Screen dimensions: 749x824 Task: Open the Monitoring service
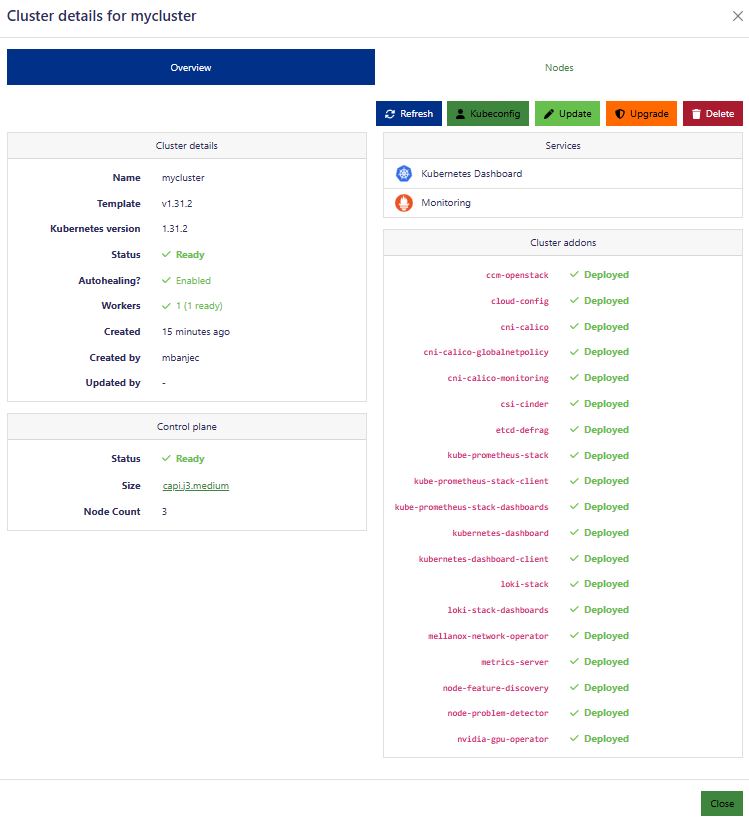[446, 203]
